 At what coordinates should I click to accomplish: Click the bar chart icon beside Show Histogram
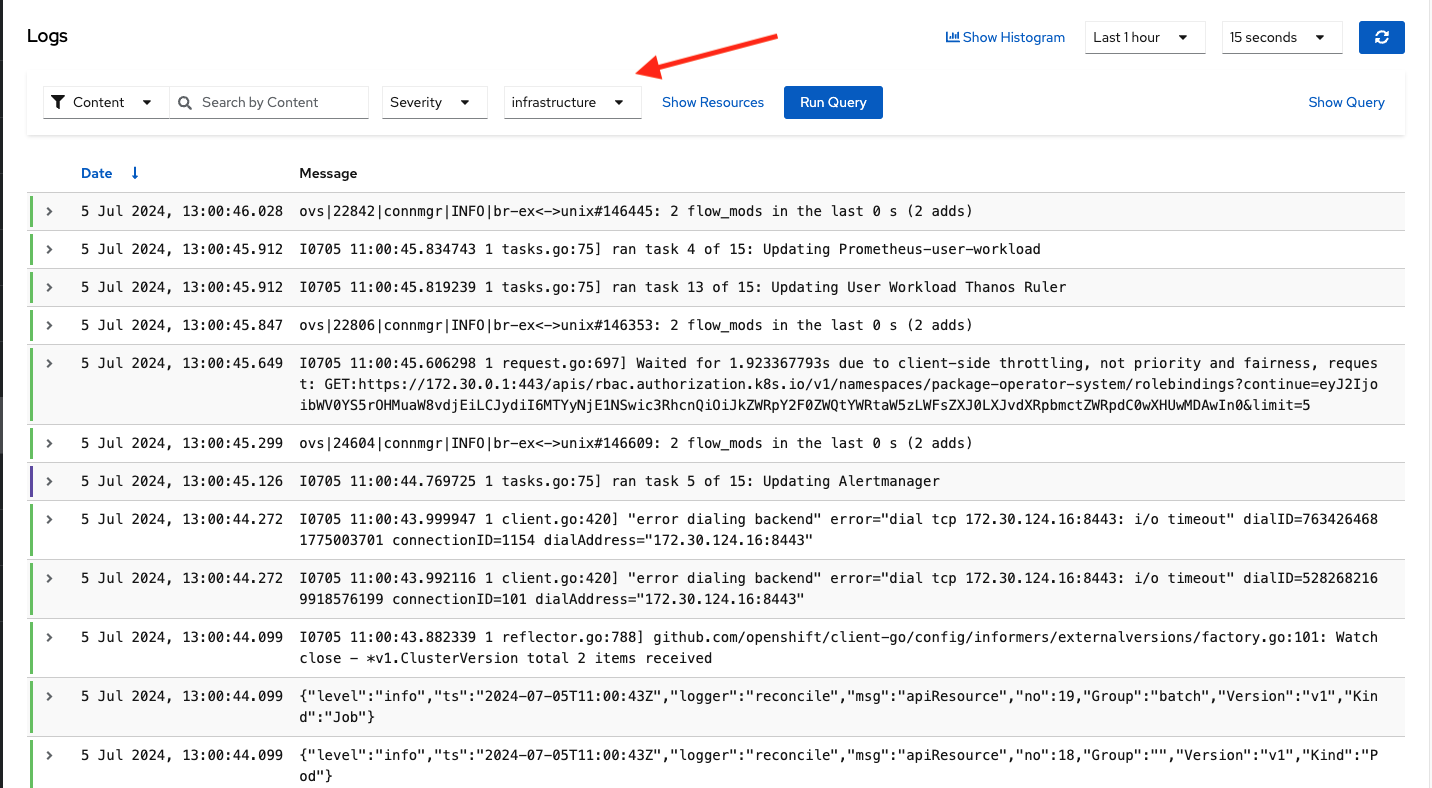point(952,37)
